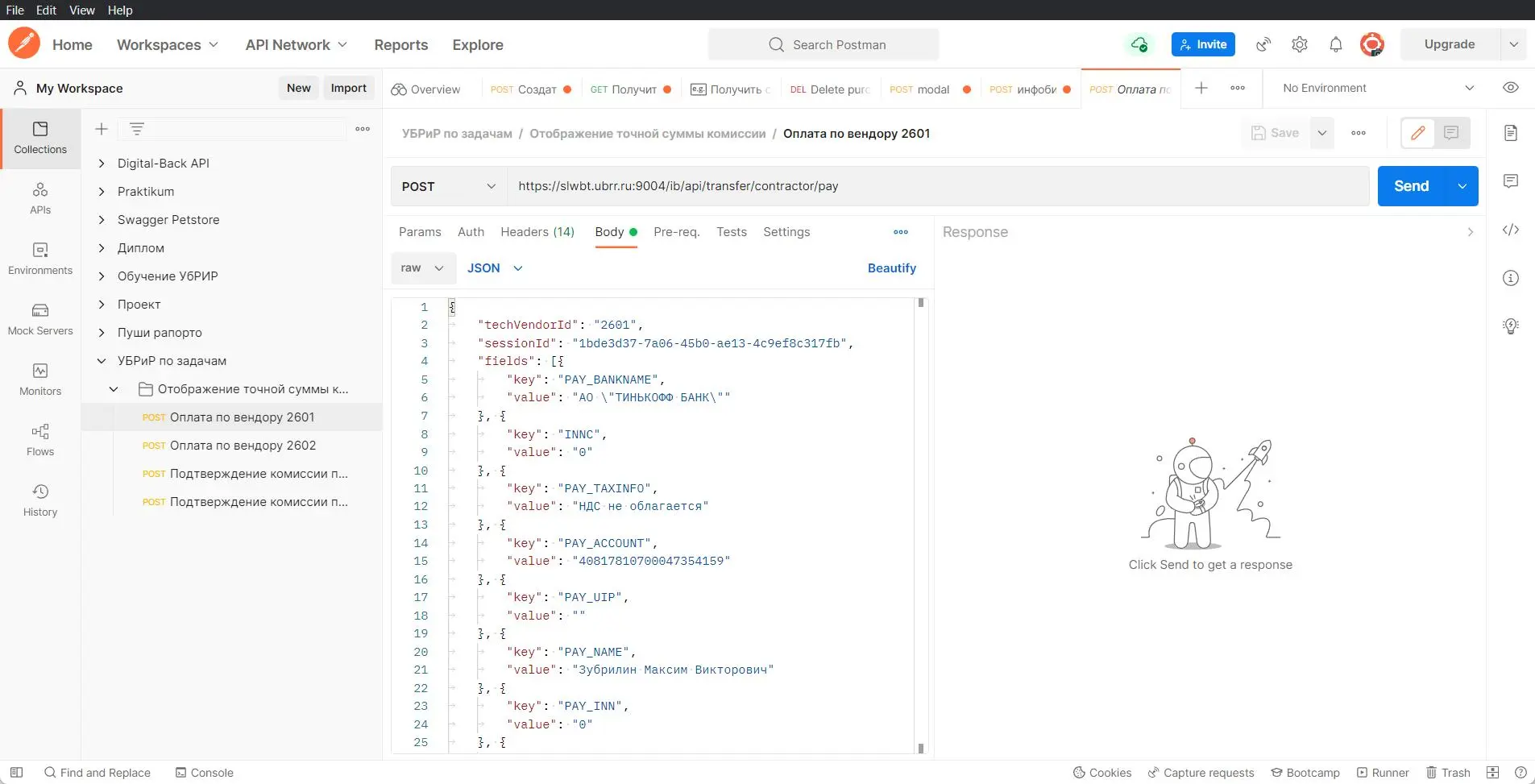
Task: Switch to comment mode icon
Action: click(1451, 133)
